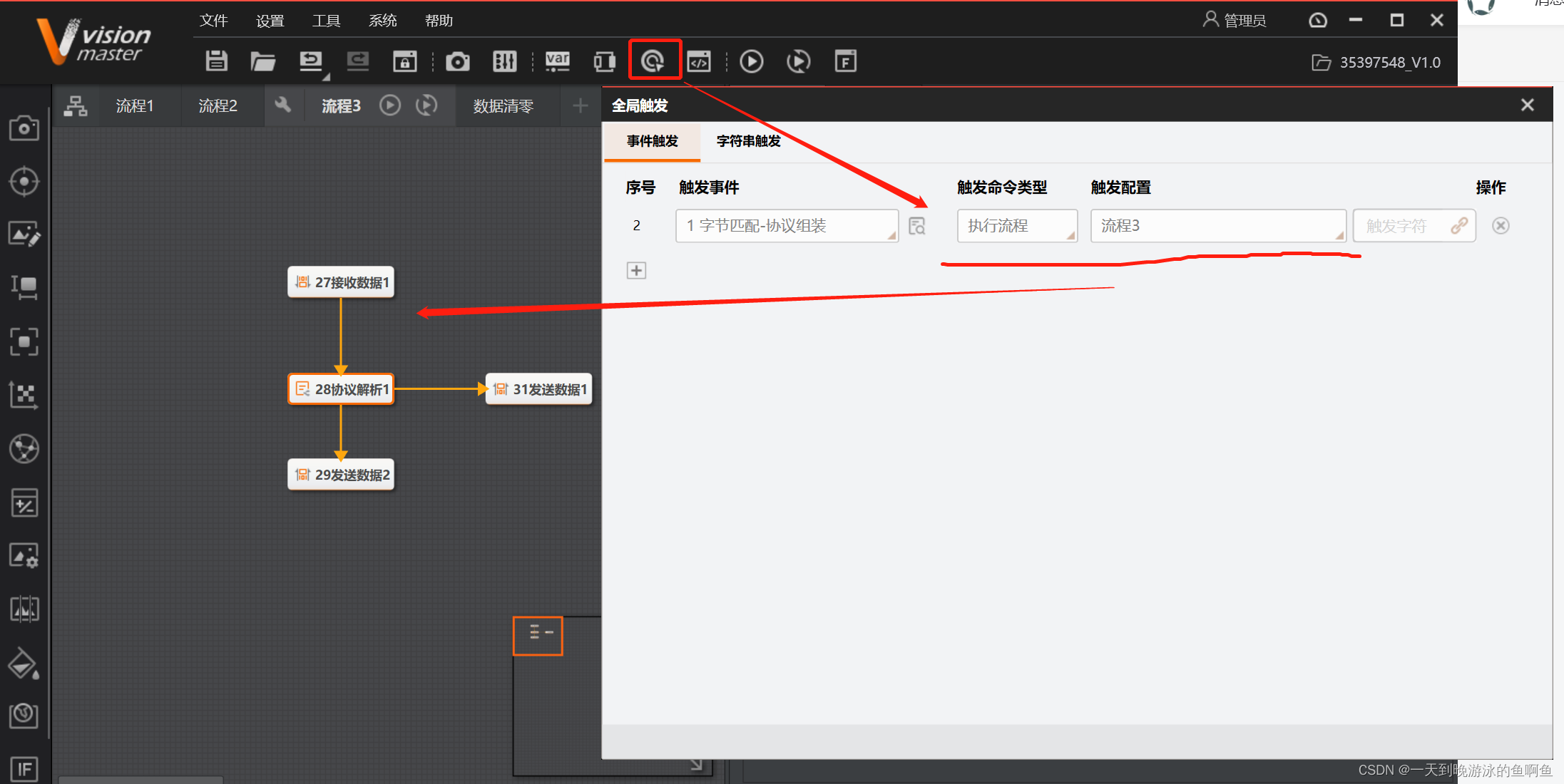Switch to the 字符串触发 tab
Screen dimensions: 1564x784
pos(748,141)
